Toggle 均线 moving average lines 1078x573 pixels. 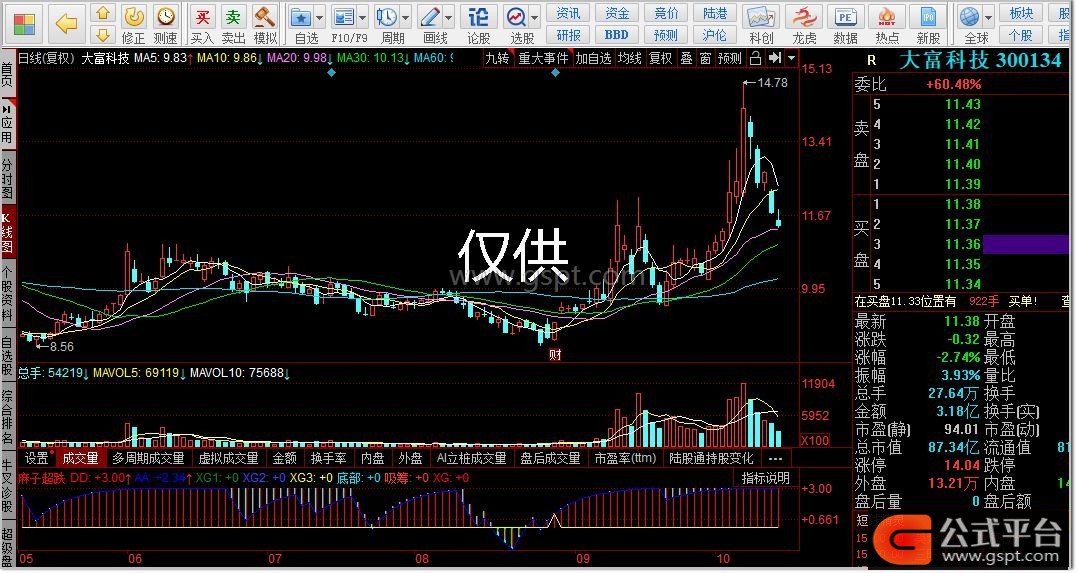tap(630, 58)
